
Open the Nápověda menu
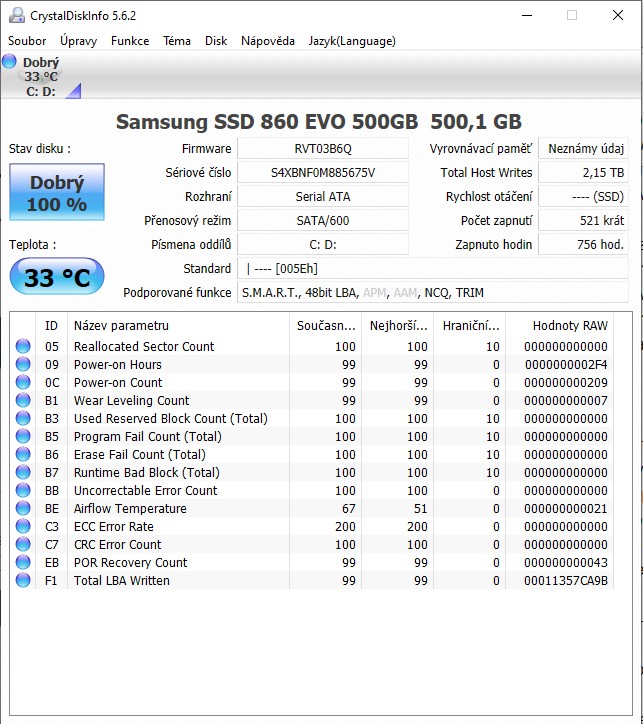click(x=268, y=41)
